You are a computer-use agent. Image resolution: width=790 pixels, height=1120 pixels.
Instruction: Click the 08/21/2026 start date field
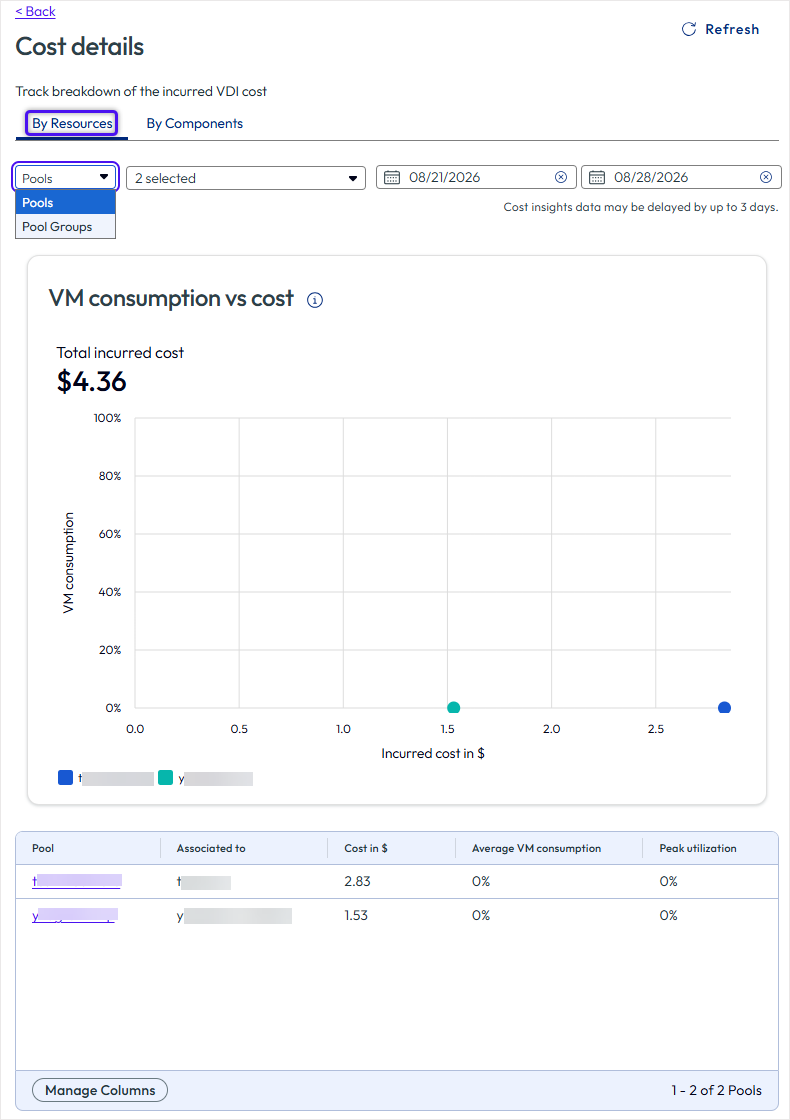pos(476,177)
